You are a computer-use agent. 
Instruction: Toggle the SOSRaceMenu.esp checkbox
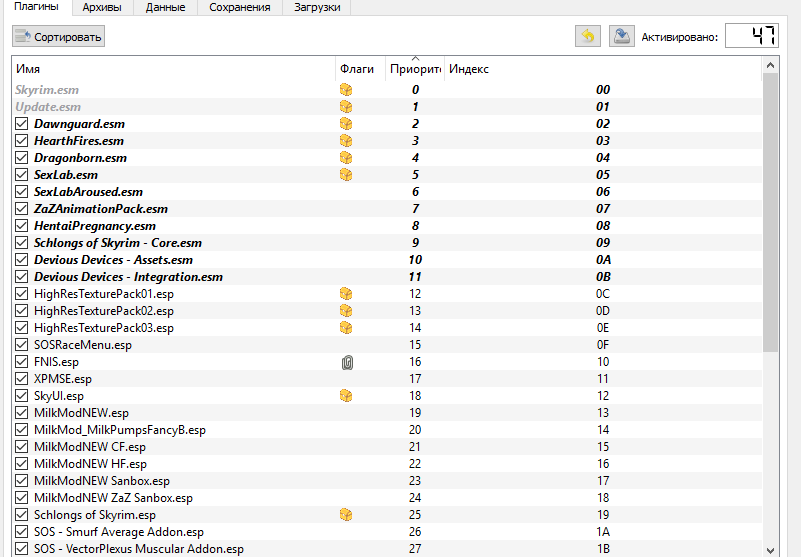point(22,345)
